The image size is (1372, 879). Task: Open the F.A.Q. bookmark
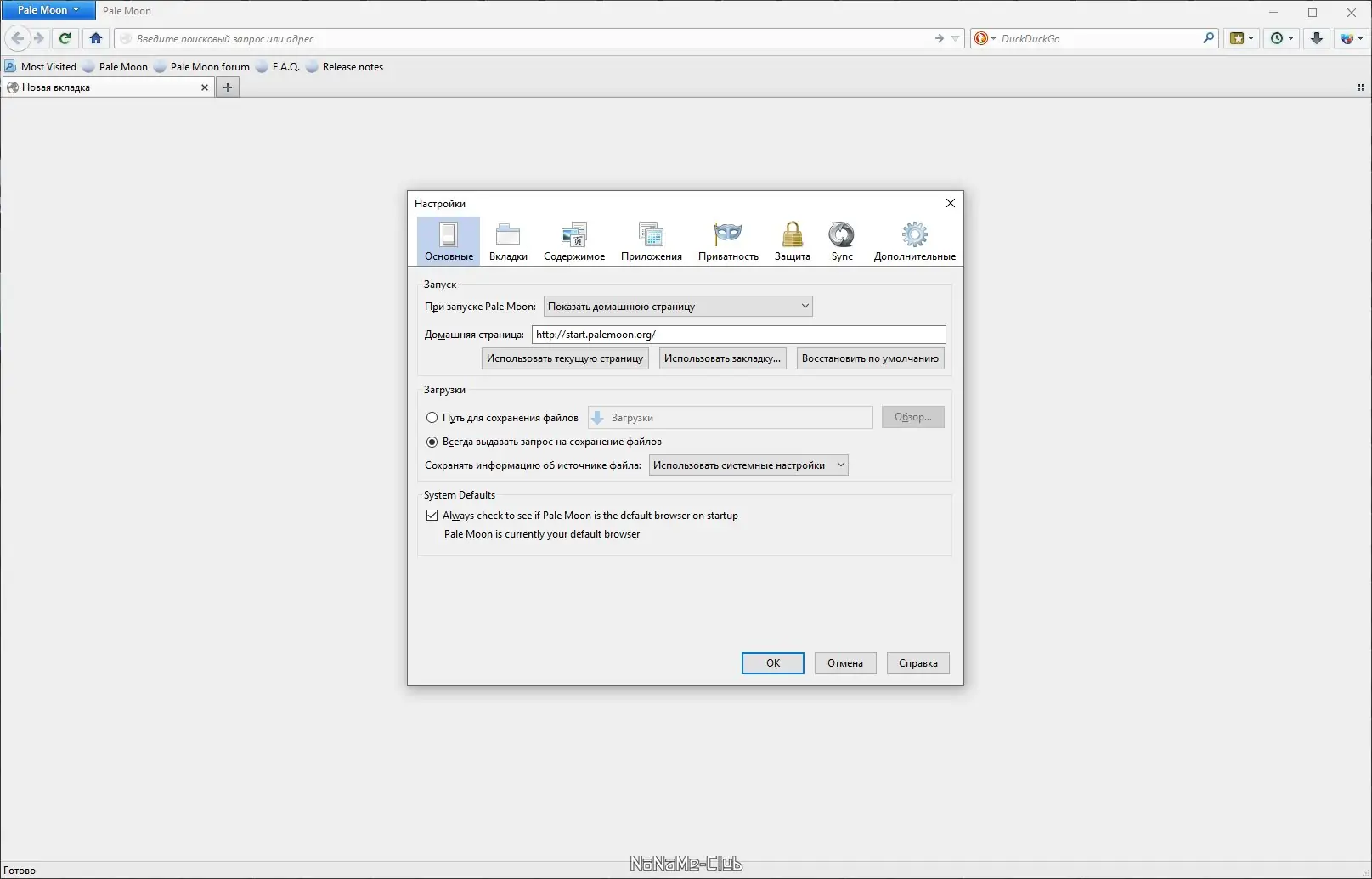(x=278, y=67)
